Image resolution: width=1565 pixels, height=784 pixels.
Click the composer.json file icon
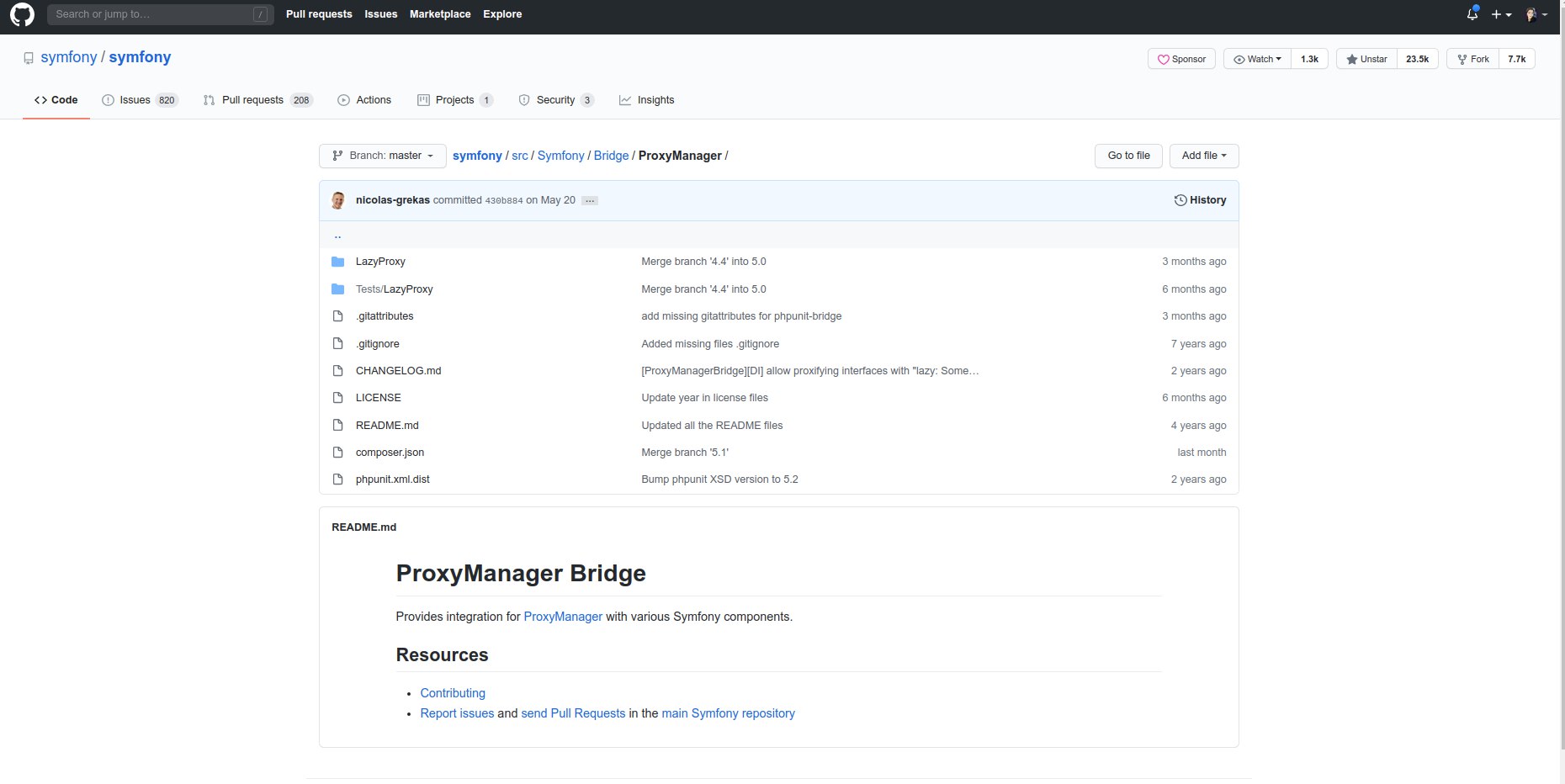[338, 452]
